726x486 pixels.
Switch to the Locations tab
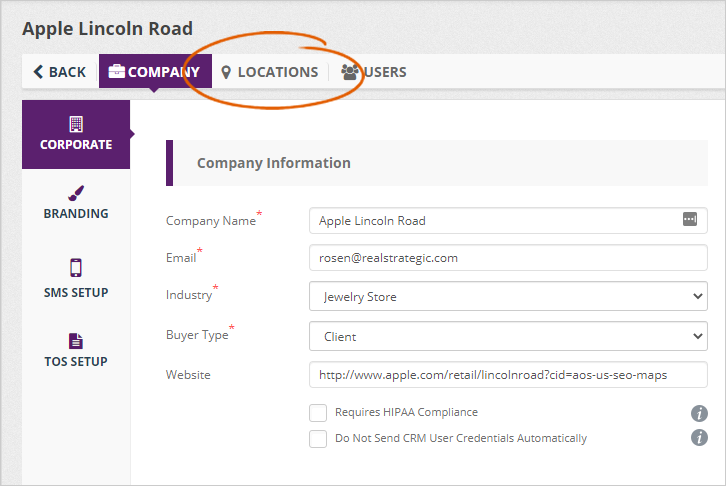point(270,72)
